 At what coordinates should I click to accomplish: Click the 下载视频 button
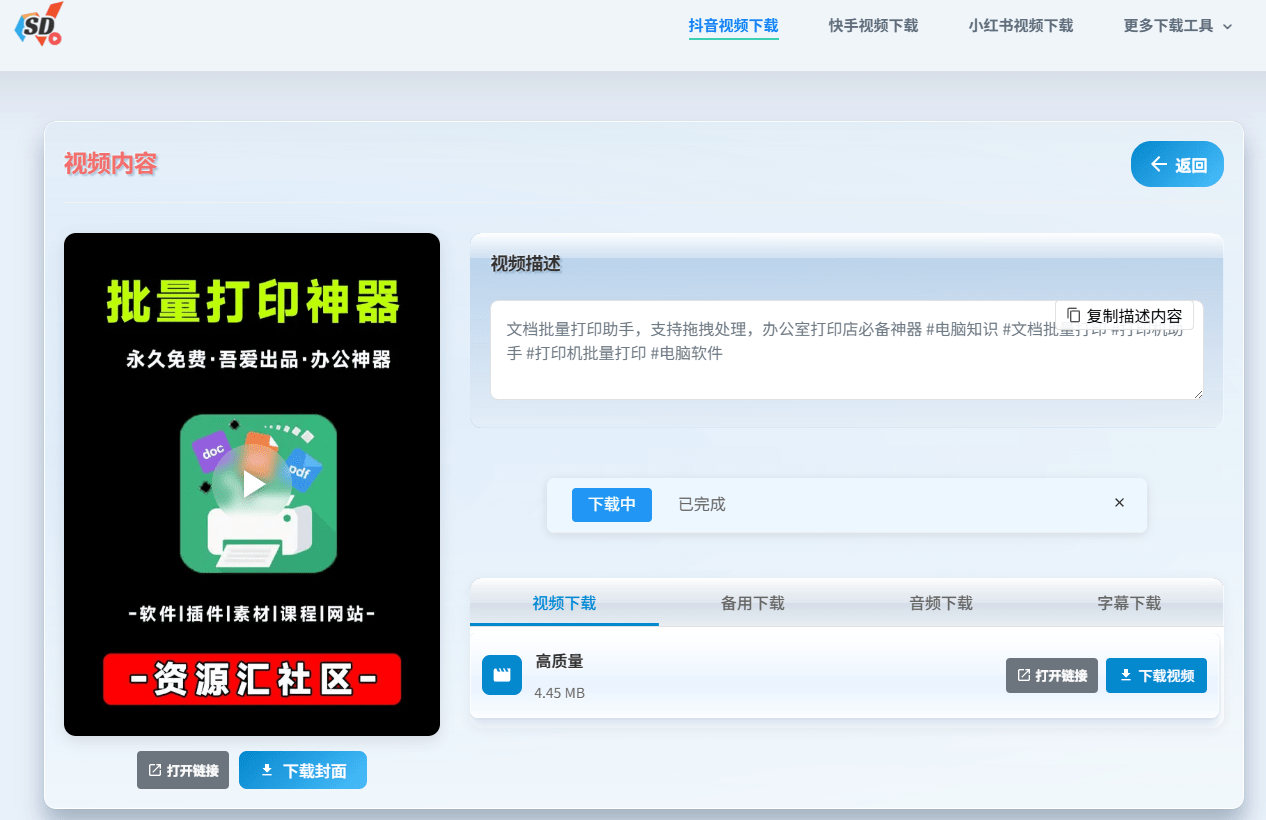1156,675
